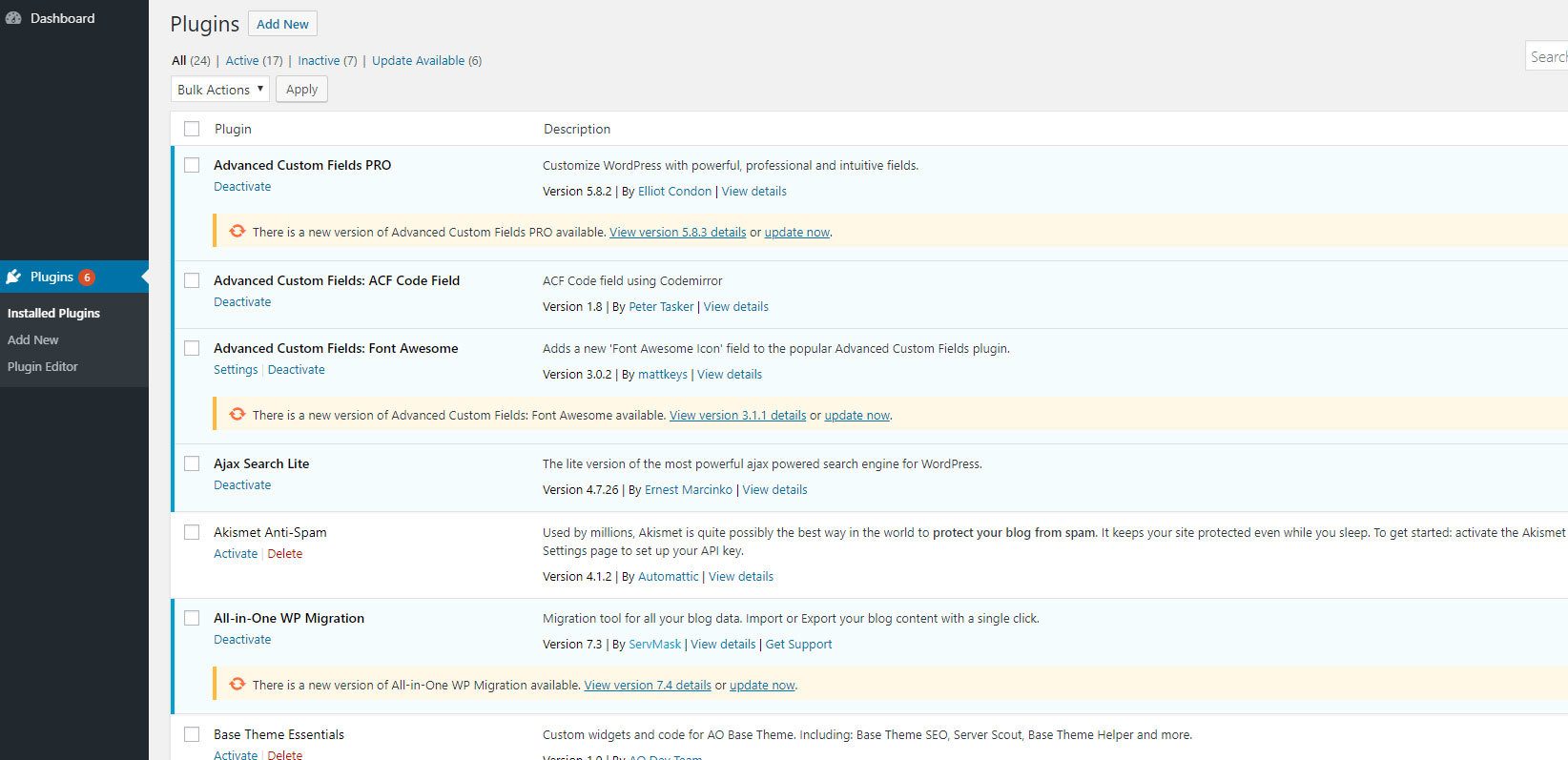The width and height of the screenshot is (1568, 760).
Task: Deactivate Ajax Search Lite
Action: coord(242,485)
